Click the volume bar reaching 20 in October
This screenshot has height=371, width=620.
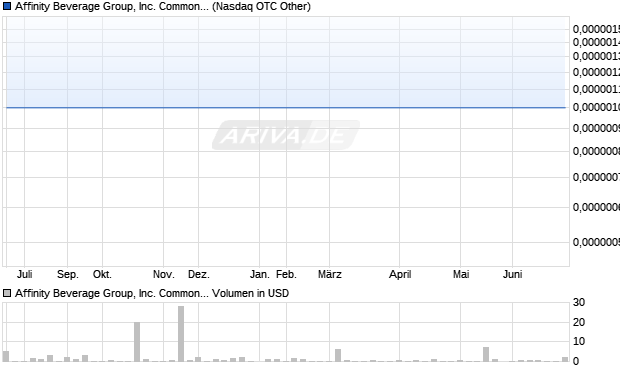137,342
